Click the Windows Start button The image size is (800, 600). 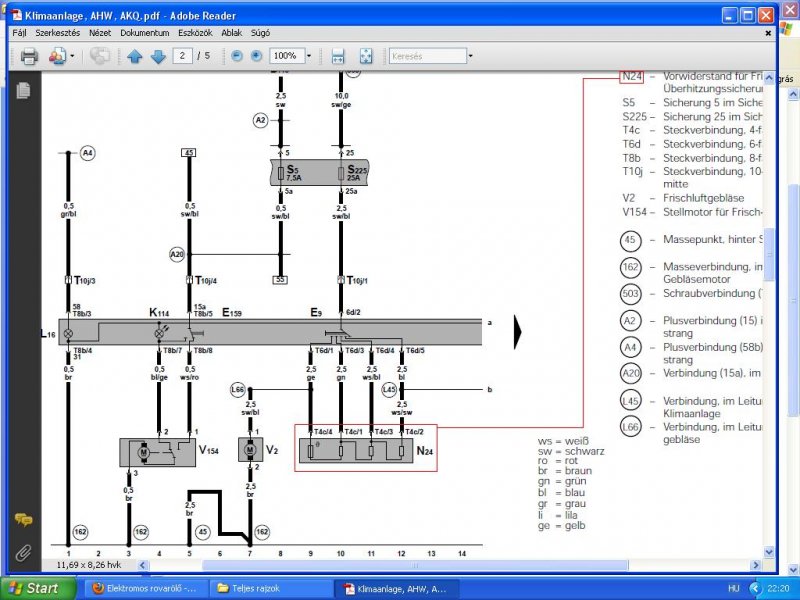38,588
